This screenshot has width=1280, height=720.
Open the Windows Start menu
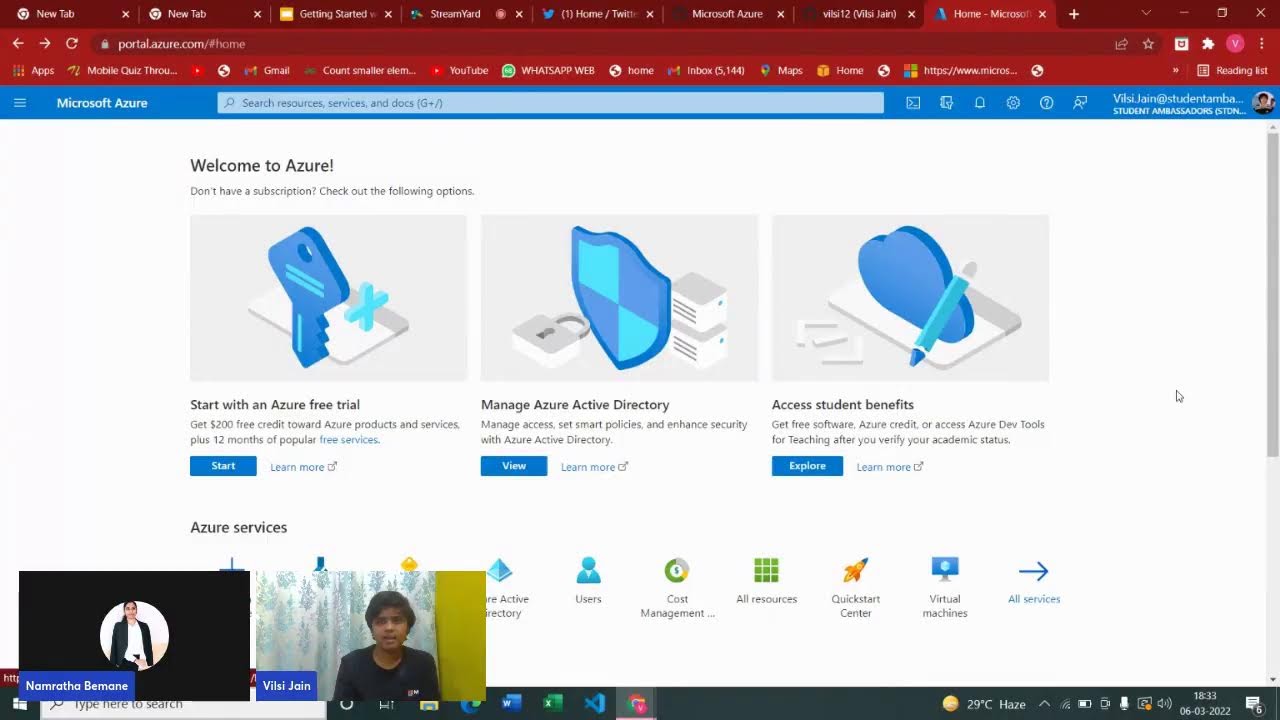(20, 704)
